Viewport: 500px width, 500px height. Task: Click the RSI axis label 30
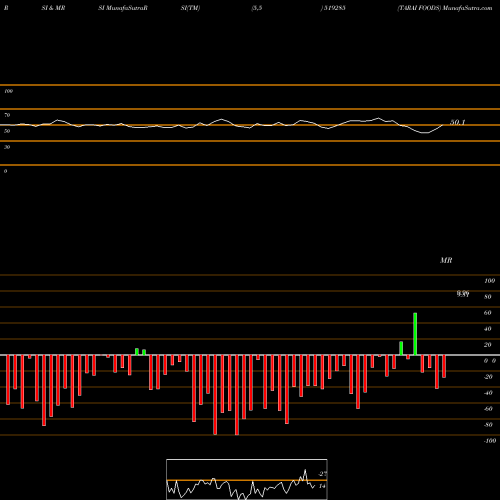pos(7,147)
